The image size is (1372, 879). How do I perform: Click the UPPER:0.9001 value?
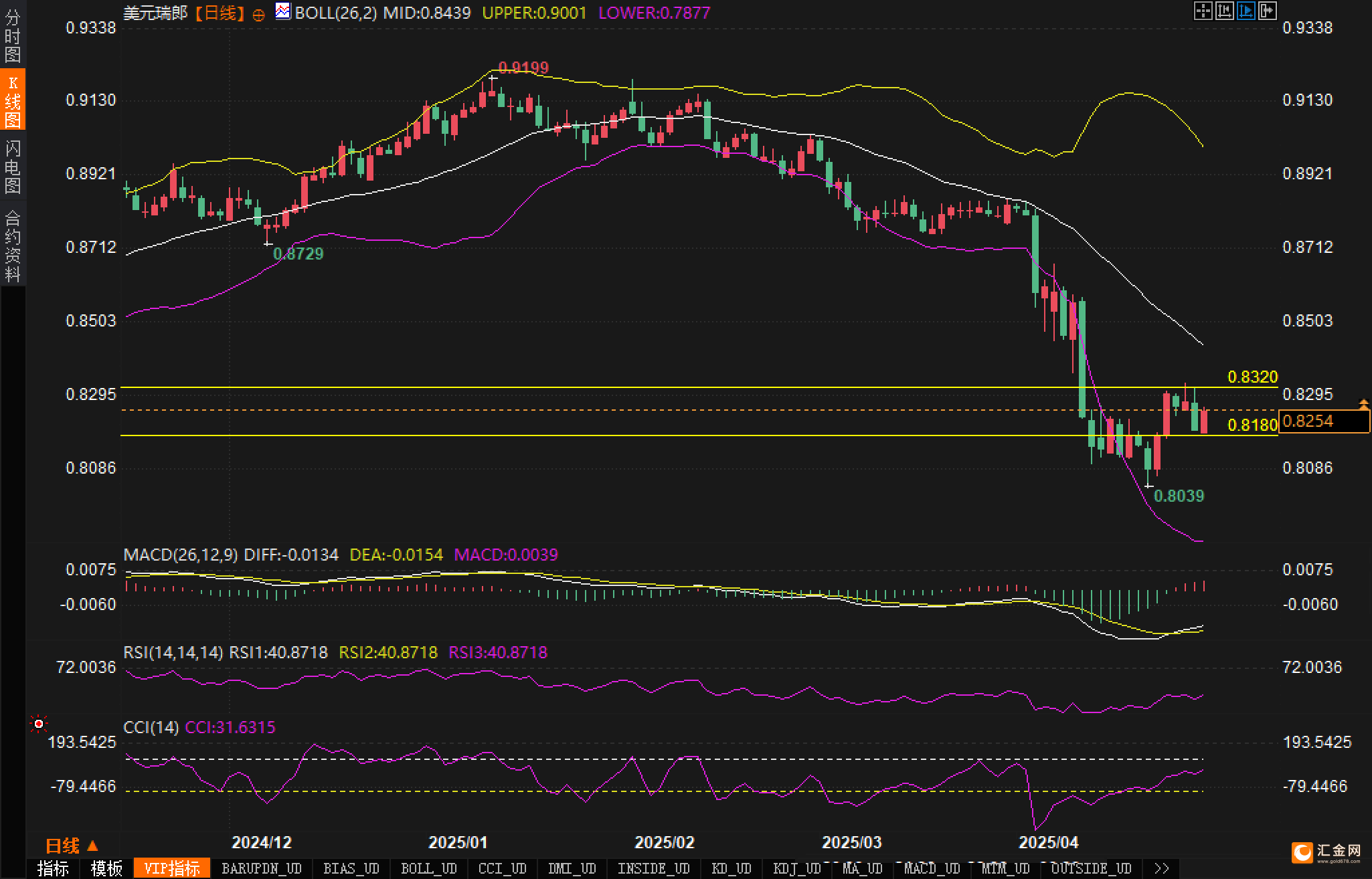[534, 13]
